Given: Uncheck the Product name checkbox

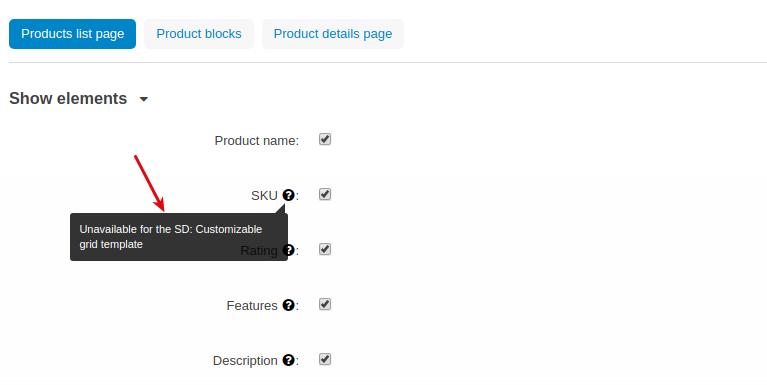Looking at the screenshot, I should (x=325, y=139).
